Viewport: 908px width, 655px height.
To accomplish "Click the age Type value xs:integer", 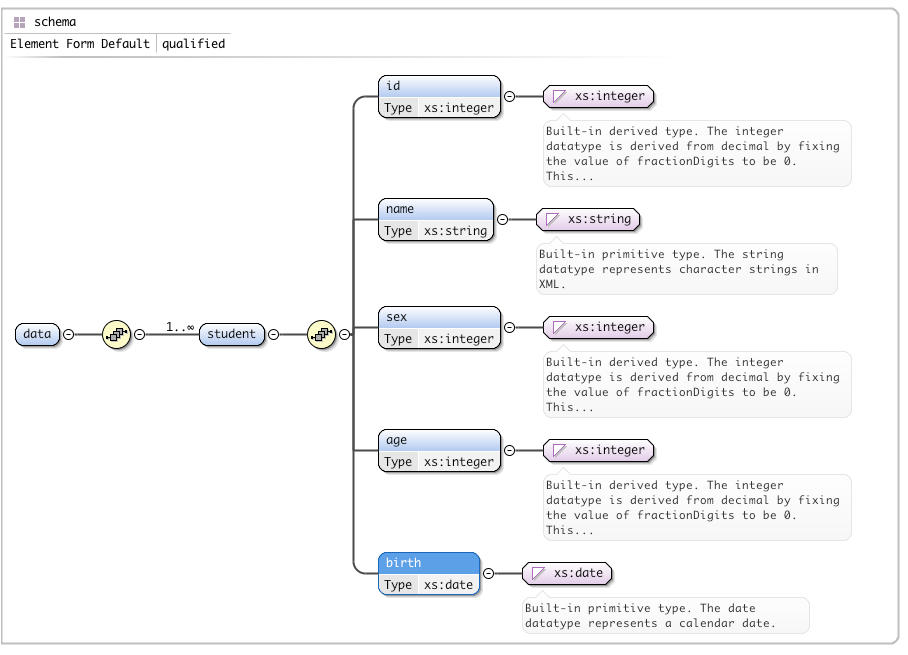I will pyautogui.click(x=459, y=462).
